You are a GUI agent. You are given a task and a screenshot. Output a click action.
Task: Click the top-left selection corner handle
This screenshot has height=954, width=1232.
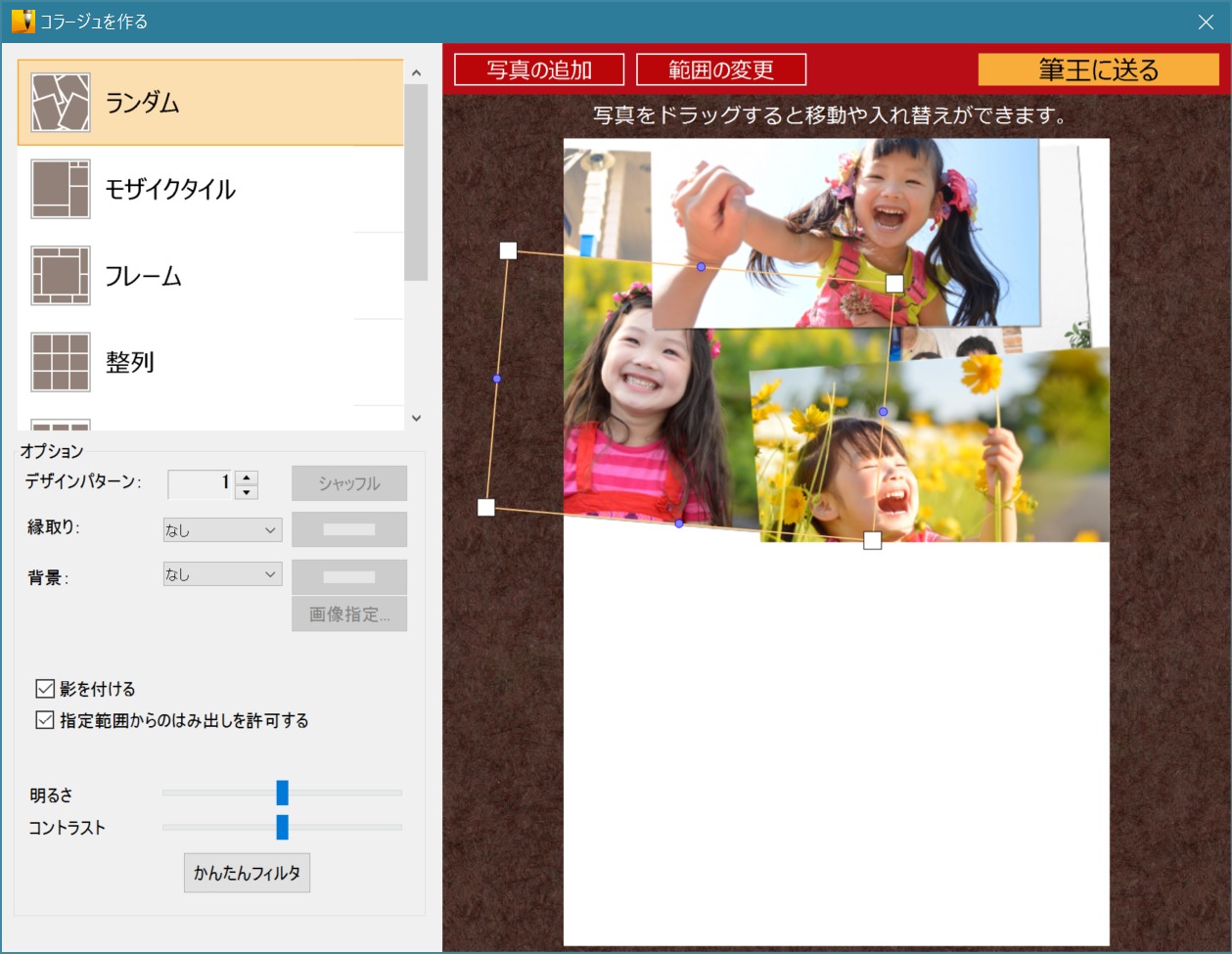point(508,250)
